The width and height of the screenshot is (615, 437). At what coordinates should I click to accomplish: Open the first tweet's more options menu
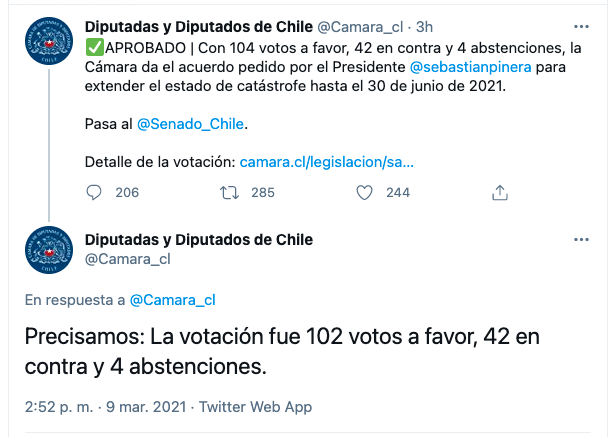tap(581, 27)
